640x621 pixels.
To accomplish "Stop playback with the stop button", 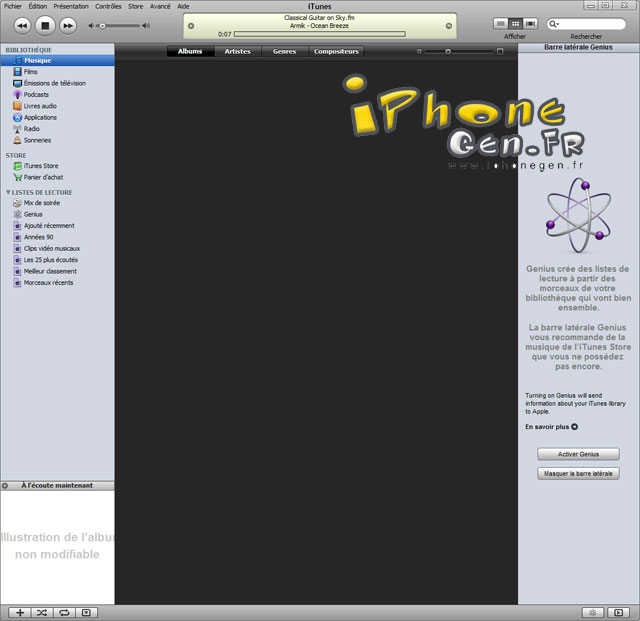I will click(x=45, y=26).
